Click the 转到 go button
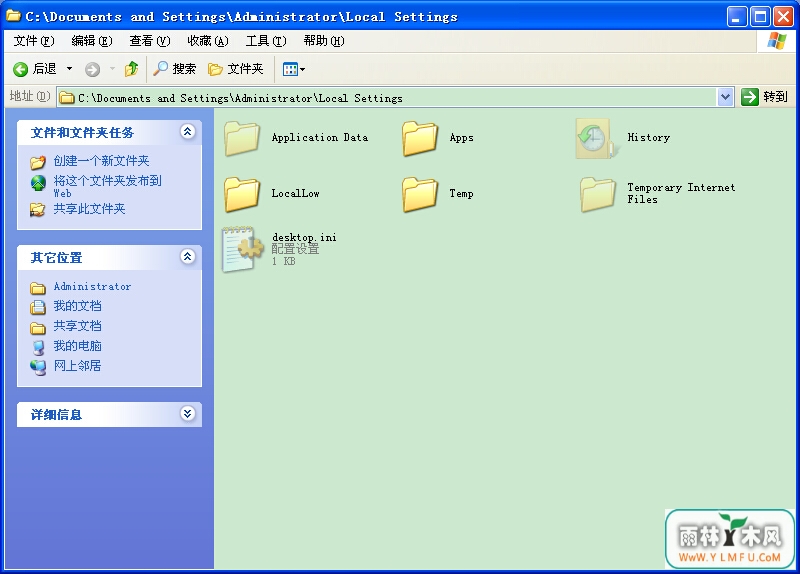This screenshot has width=800, height=574. (x=765, y=96)
